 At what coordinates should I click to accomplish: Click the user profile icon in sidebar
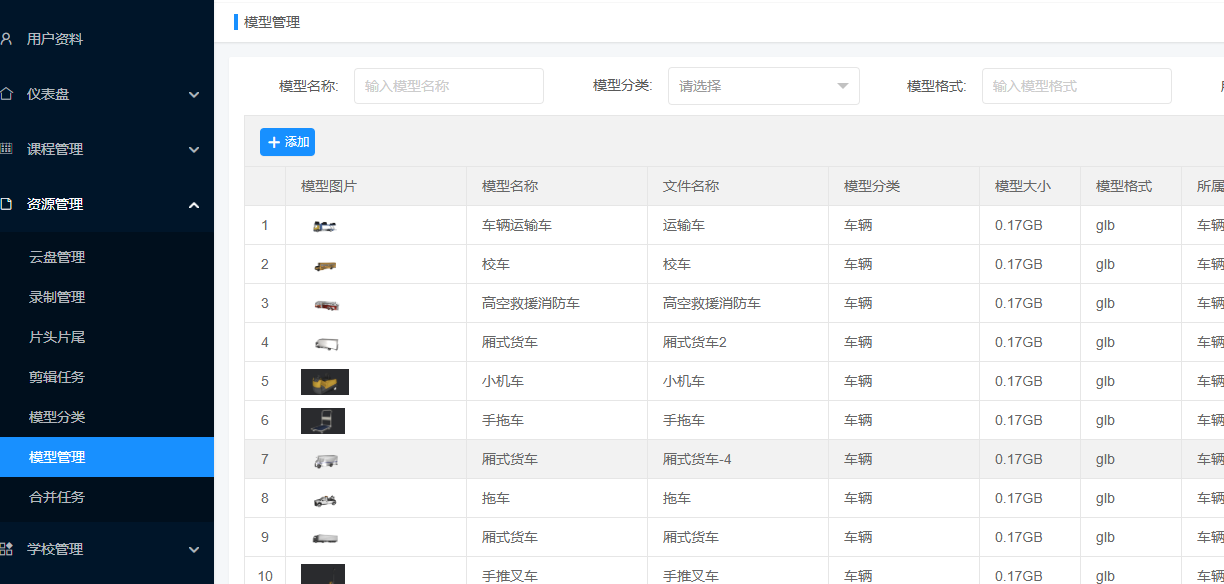pos(6,39)
